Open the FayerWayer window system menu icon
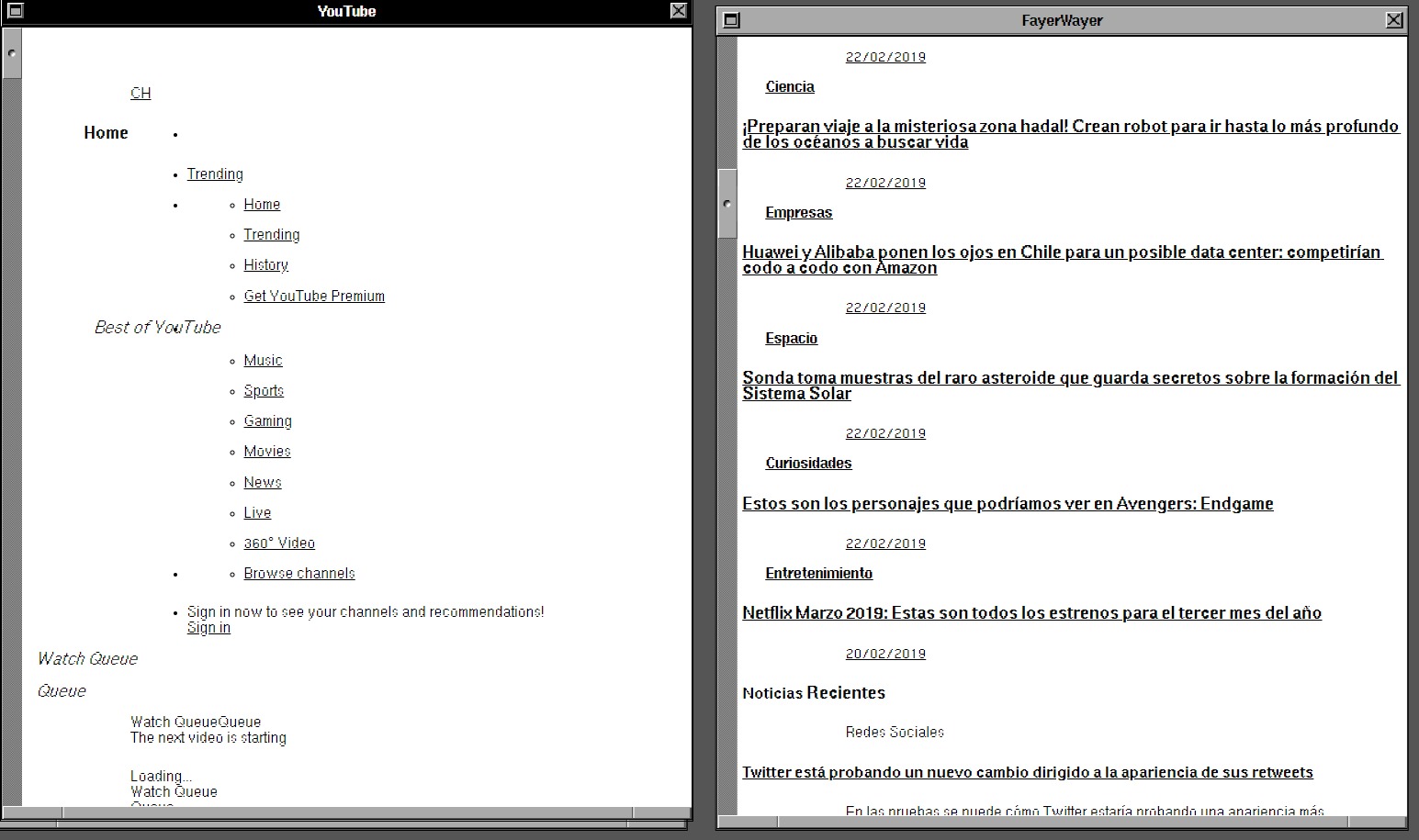Screen dimensions: 1419x840 click(x=731, y=20)
